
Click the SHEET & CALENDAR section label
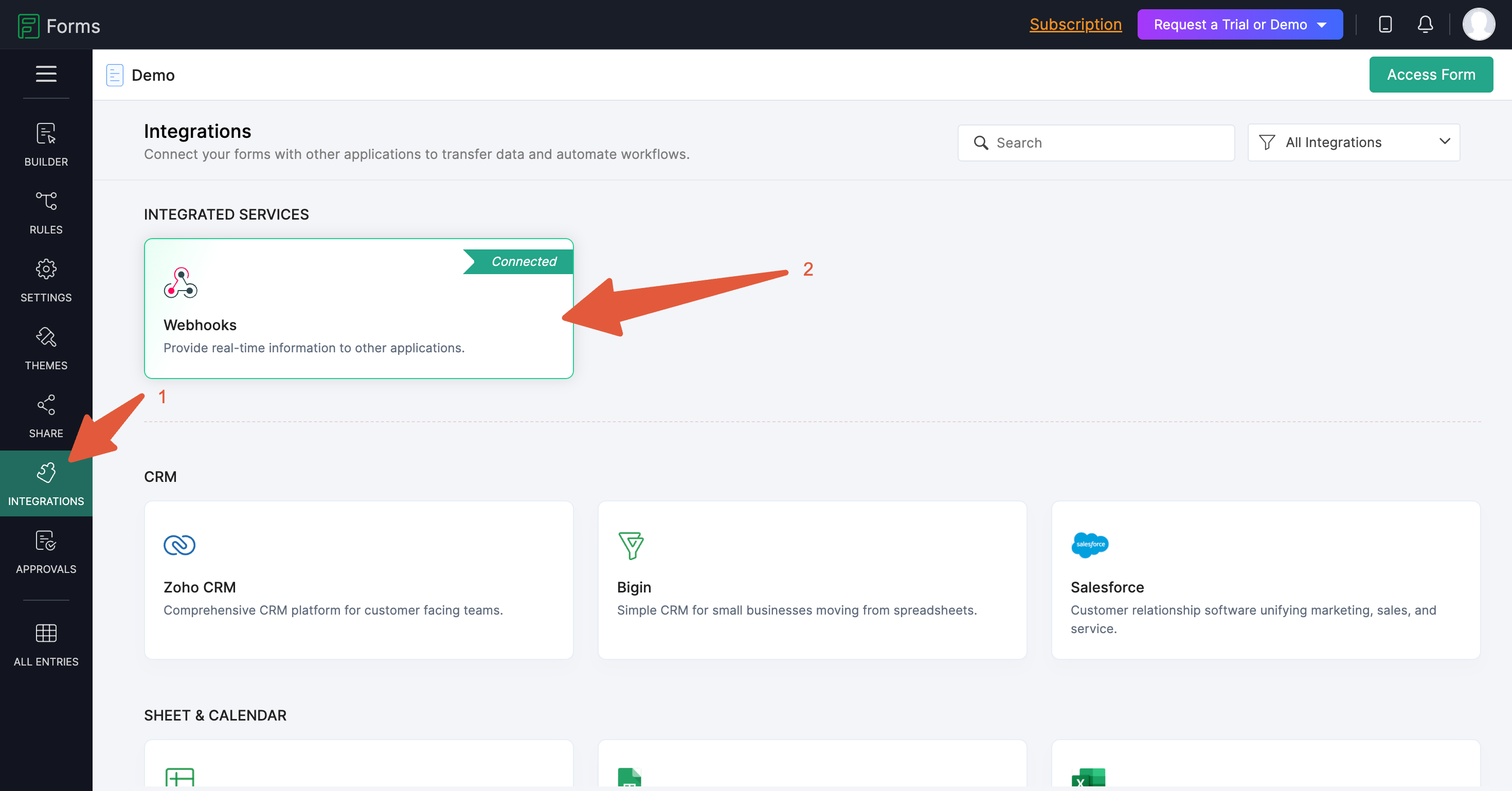click(x=215, y=715)
